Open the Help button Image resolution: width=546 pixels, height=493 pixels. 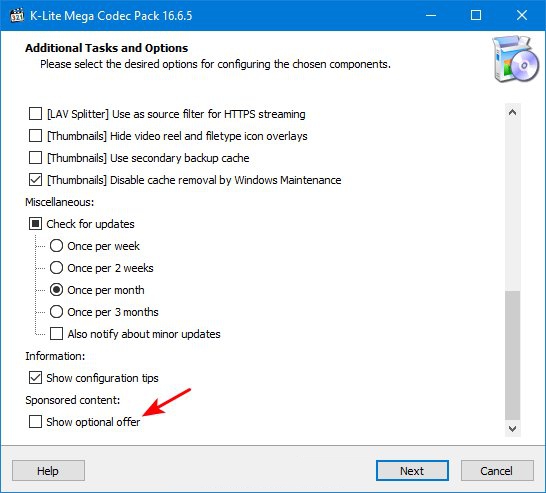pos(48,471)
